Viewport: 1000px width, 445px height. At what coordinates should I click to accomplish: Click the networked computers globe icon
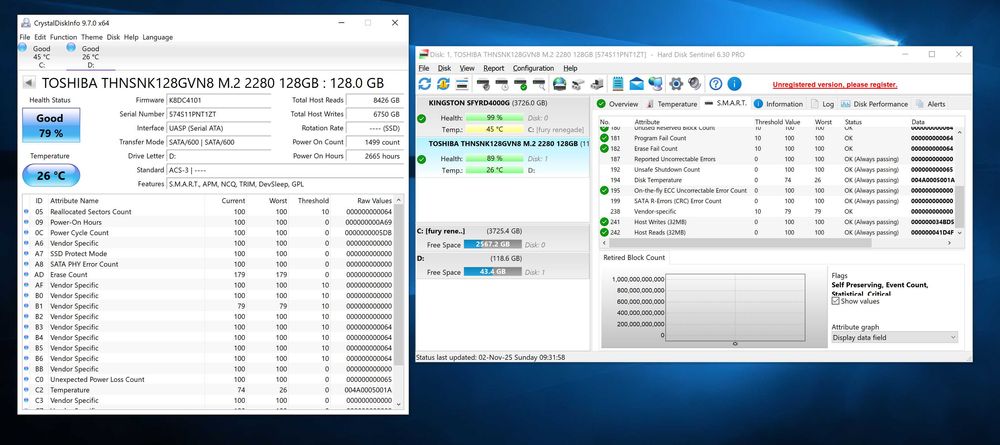[656, 84]
